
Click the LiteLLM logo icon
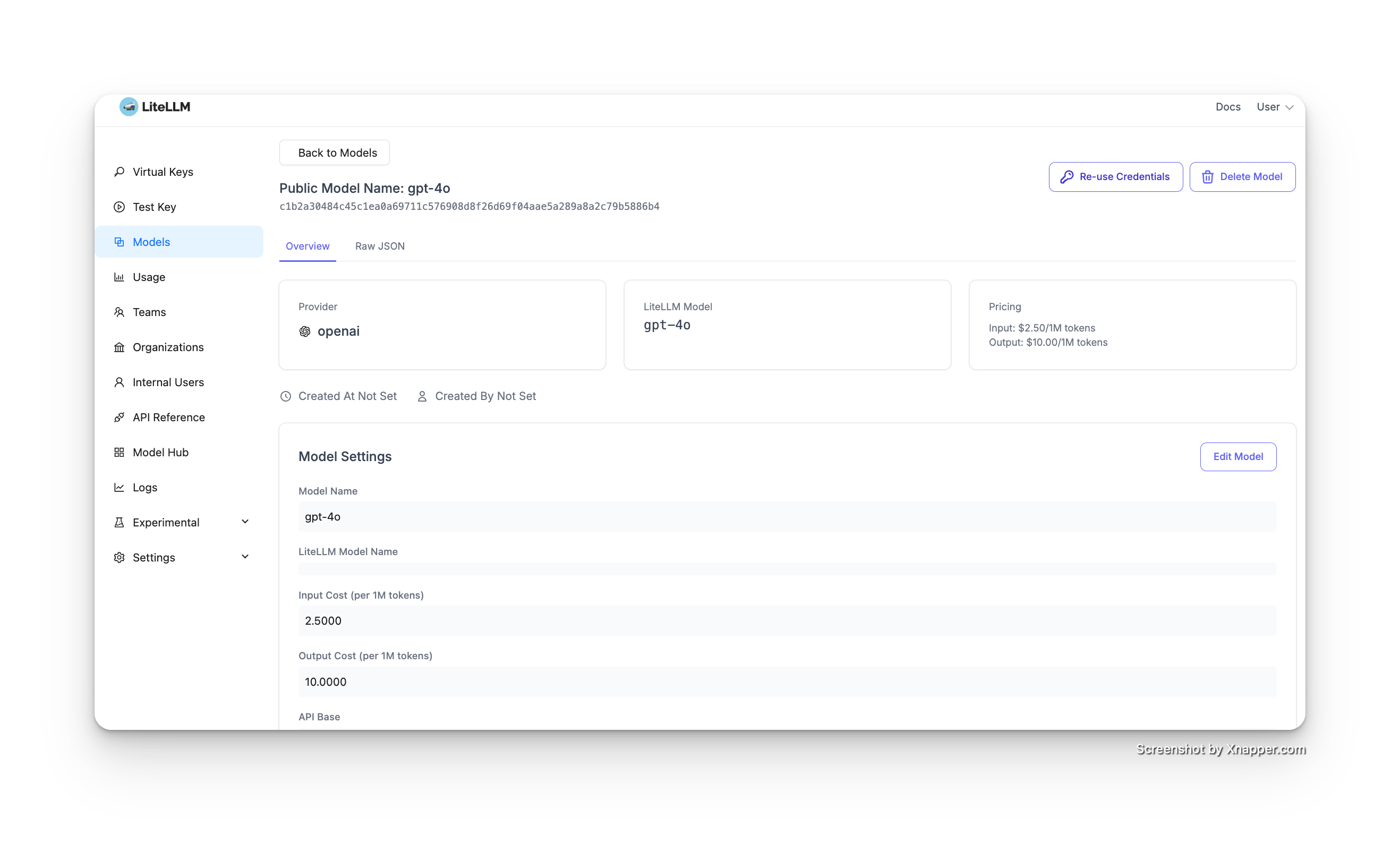tap(129, 107)
